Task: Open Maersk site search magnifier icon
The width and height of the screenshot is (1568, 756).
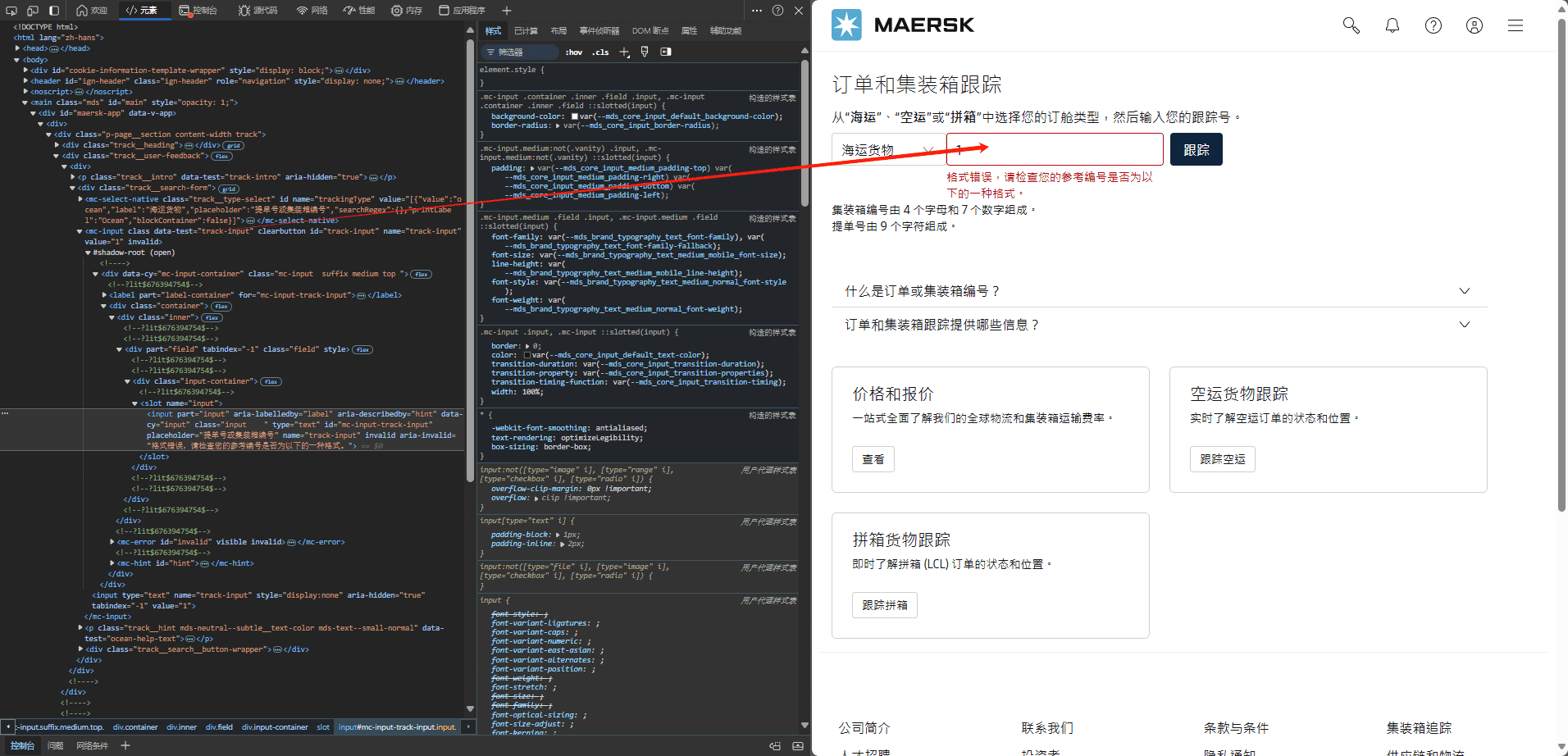Action: [1351, 25]
